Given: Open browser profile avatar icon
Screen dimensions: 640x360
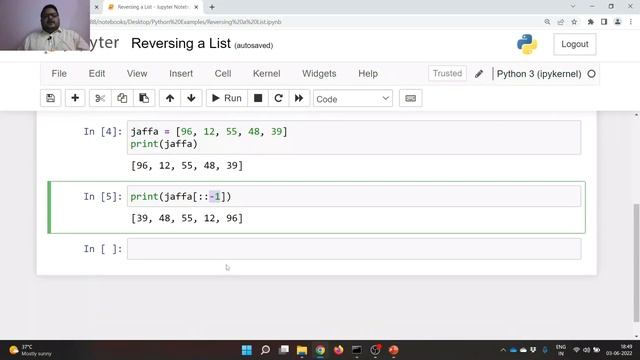Looking at the screenshot, I should coord(618,22).
